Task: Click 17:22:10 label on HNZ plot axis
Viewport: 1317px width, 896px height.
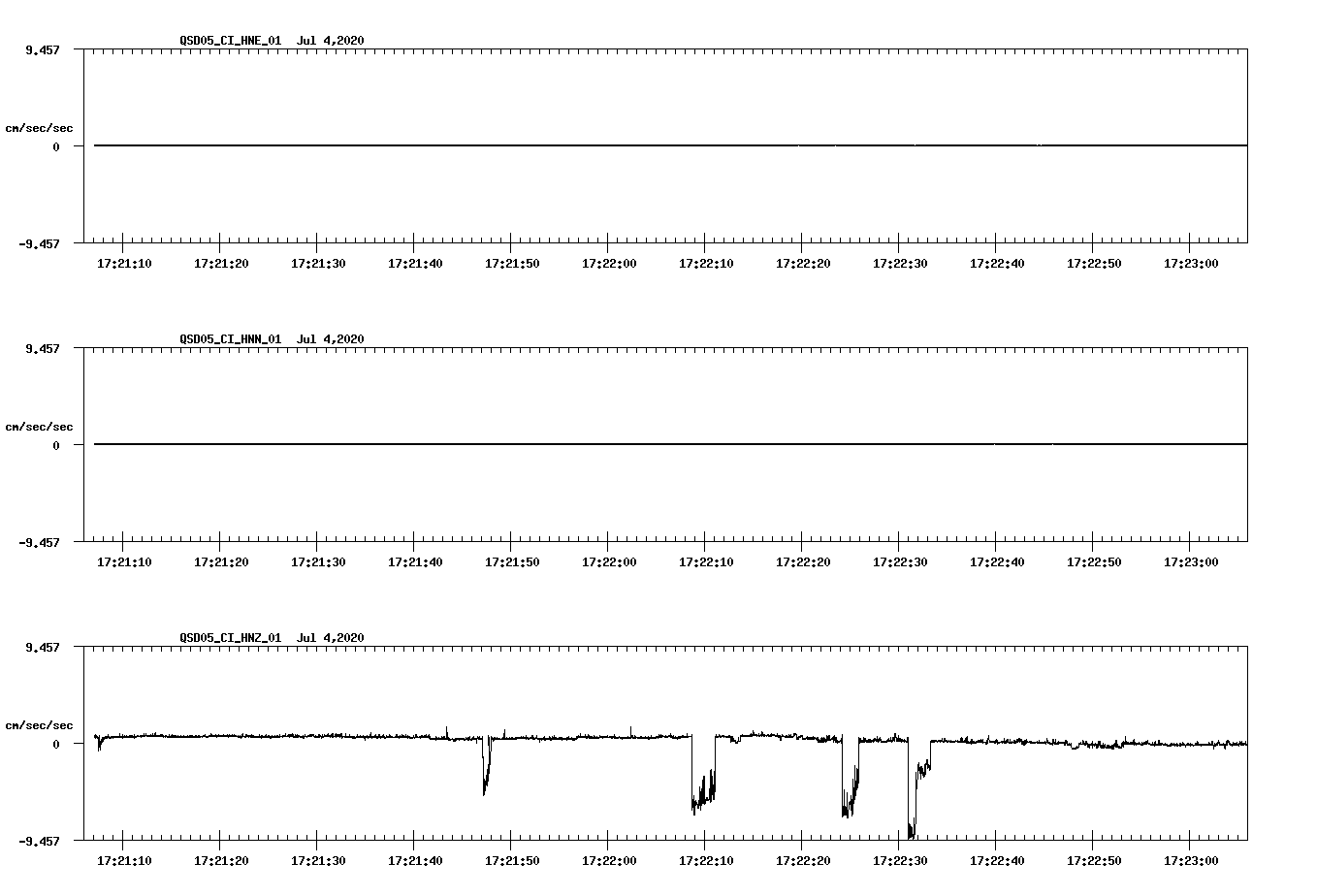Action: click(x=706, y=861)
